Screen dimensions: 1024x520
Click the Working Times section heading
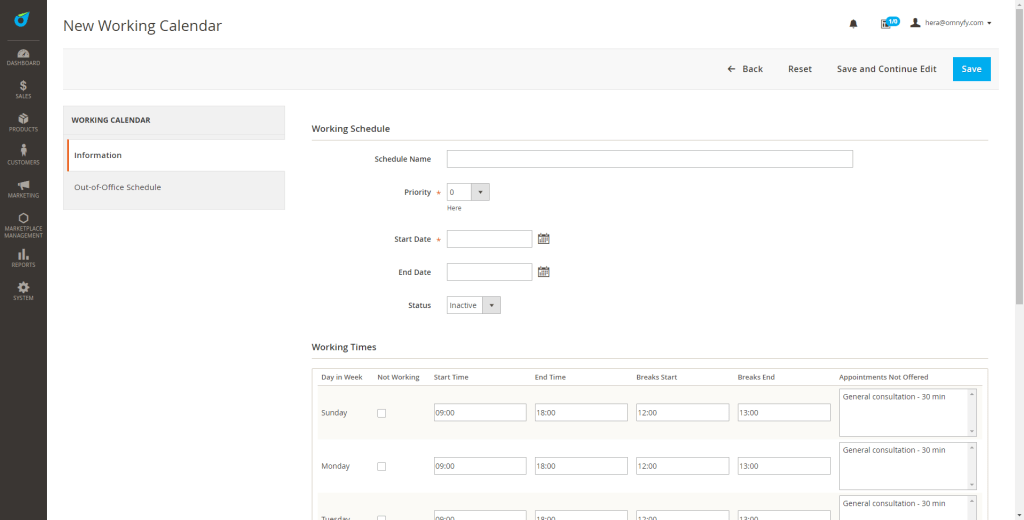tap(344, 347)
